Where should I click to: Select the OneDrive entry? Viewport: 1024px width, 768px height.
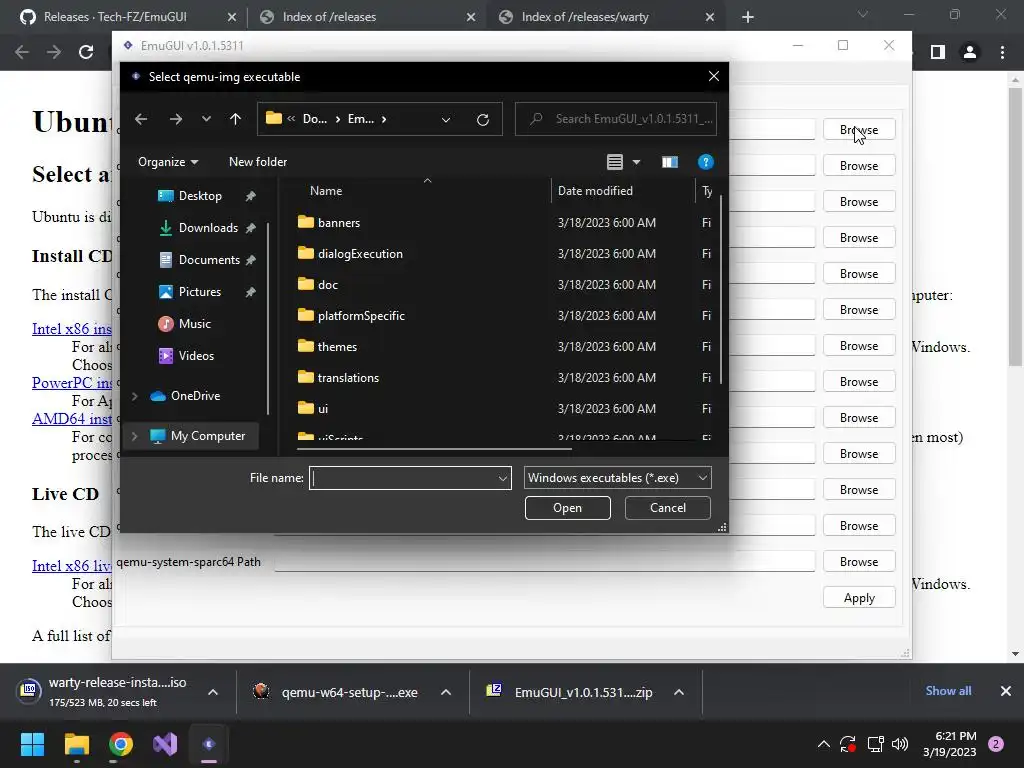pos(195,396)
